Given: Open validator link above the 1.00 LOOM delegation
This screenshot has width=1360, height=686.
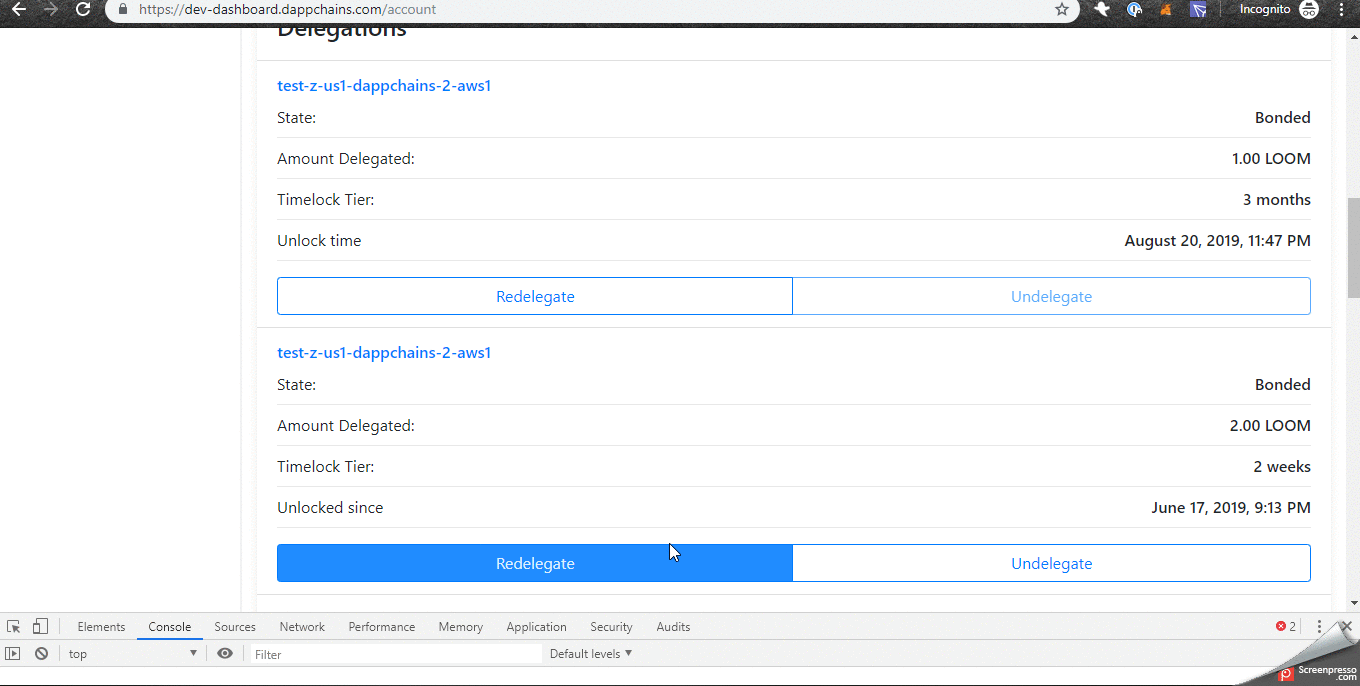Looking at the screenshot, I should pos(384,86).
